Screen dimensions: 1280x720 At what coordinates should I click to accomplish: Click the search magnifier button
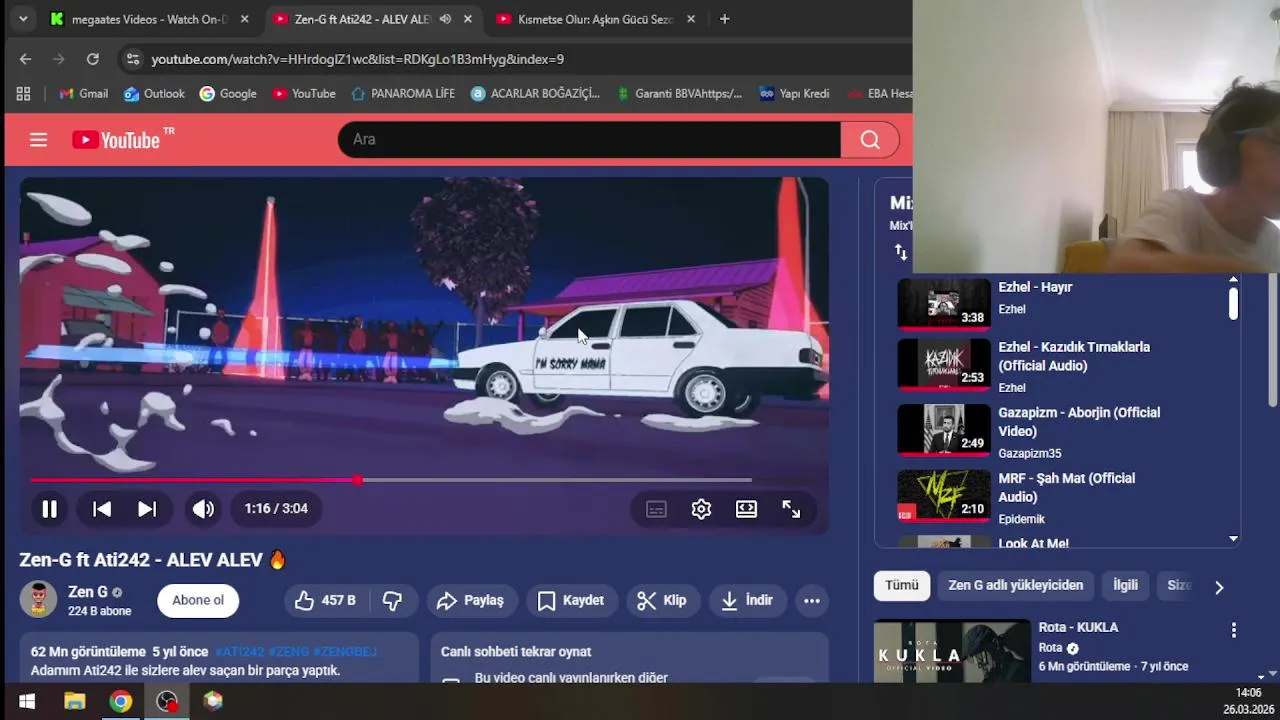pos(870,140)
